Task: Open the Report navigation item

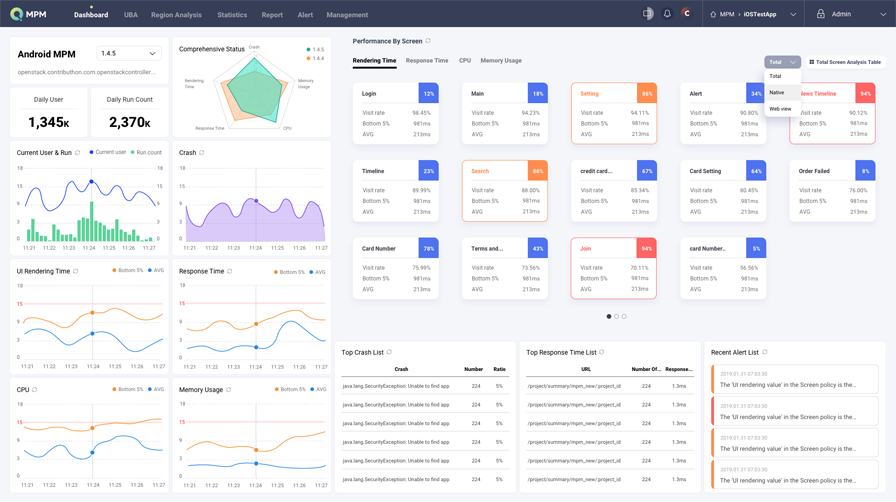Action: (x=272, y=15)
